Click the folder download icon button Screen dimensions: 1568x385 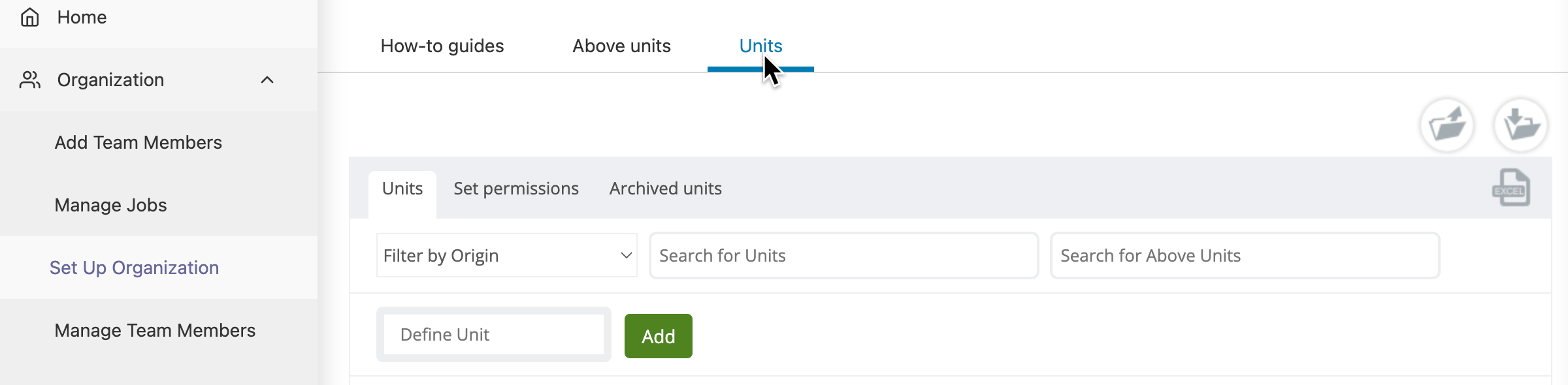tap(1521, 125)
